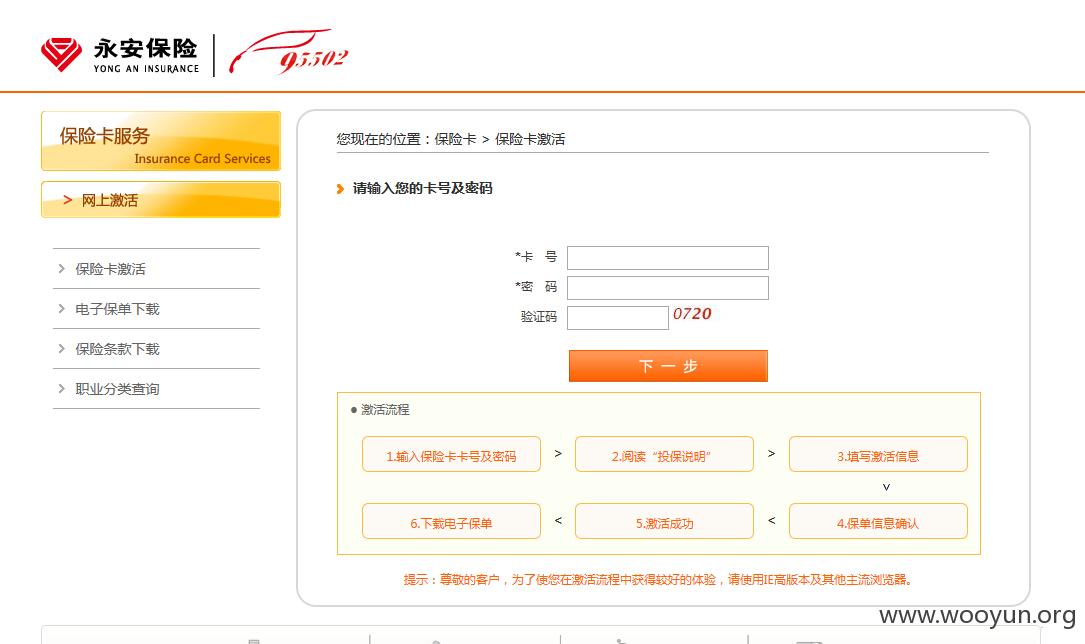Click 保险卡 in the breadcrumb path
Screen dimensions: 1085x644
[455, 139]
